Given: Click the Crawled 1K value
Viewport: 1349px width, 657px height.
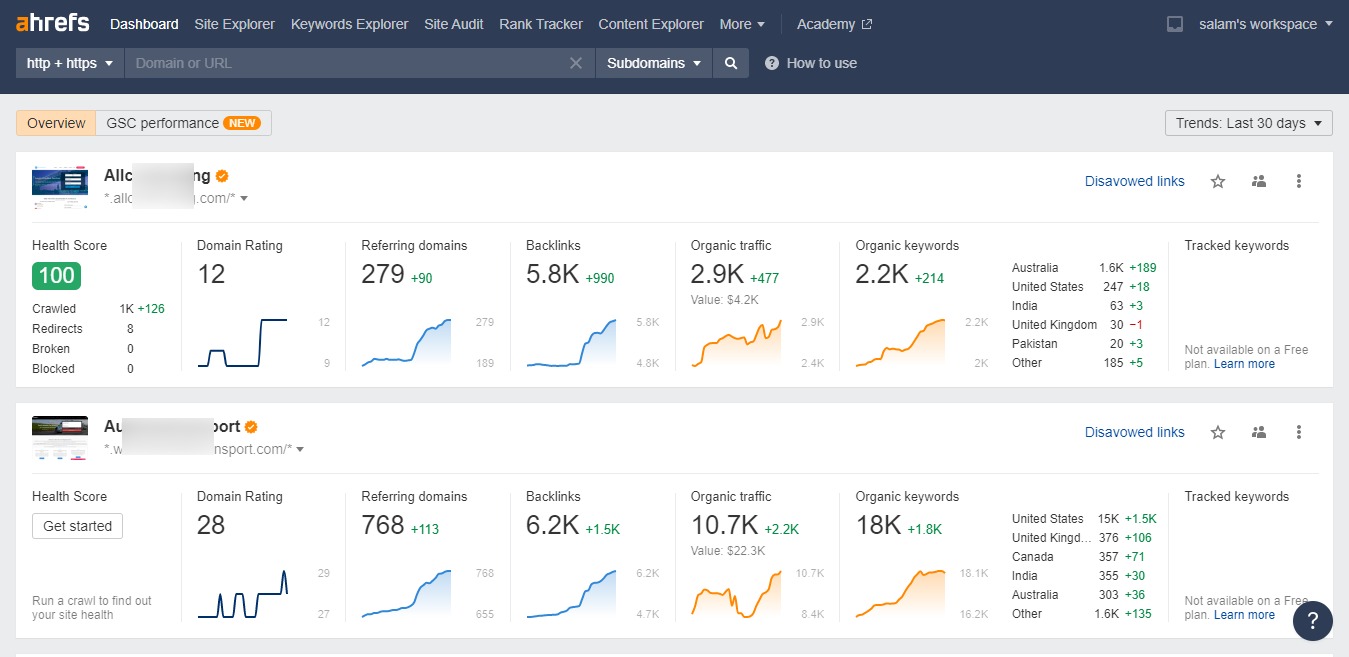Looking at the screenshot, I should (126, 309).
